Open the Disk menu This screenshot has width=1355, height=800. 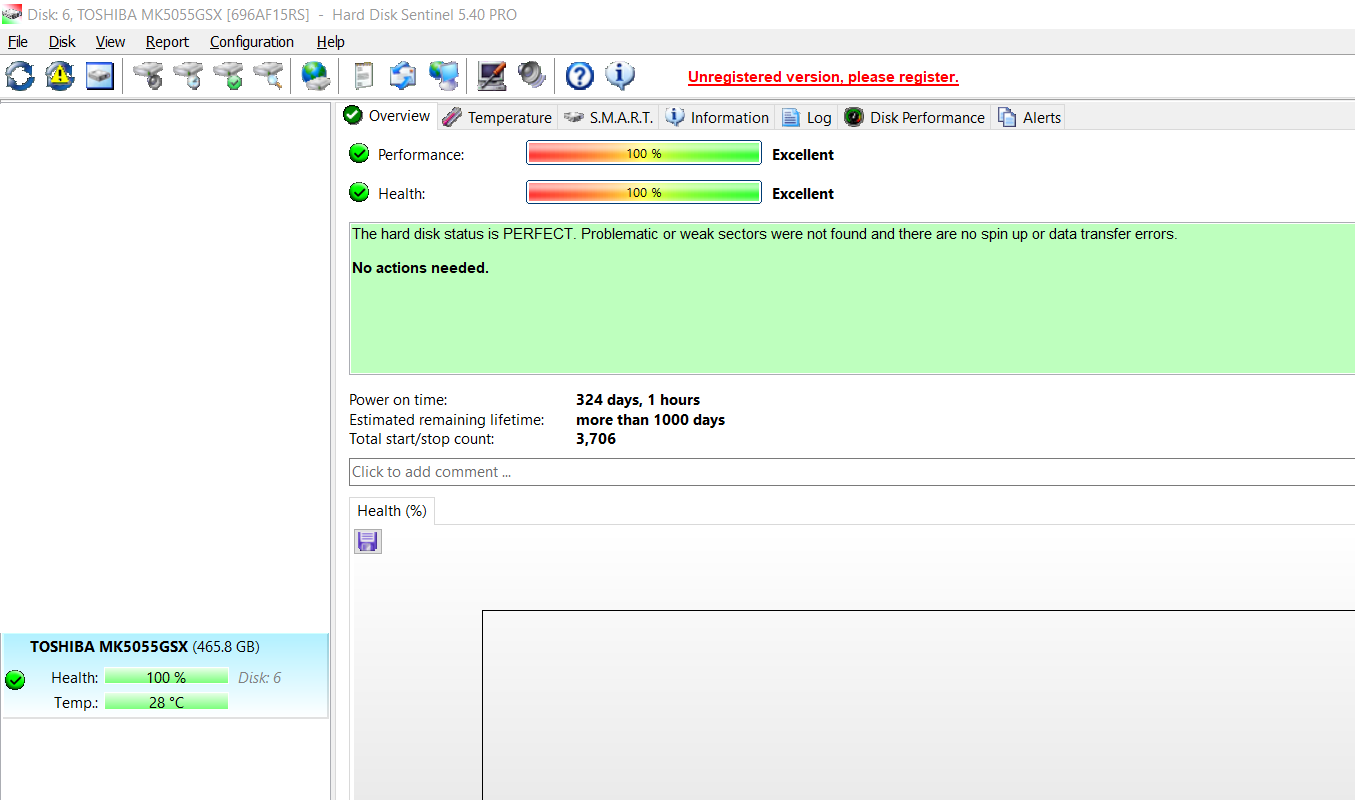tap(62, 42)
